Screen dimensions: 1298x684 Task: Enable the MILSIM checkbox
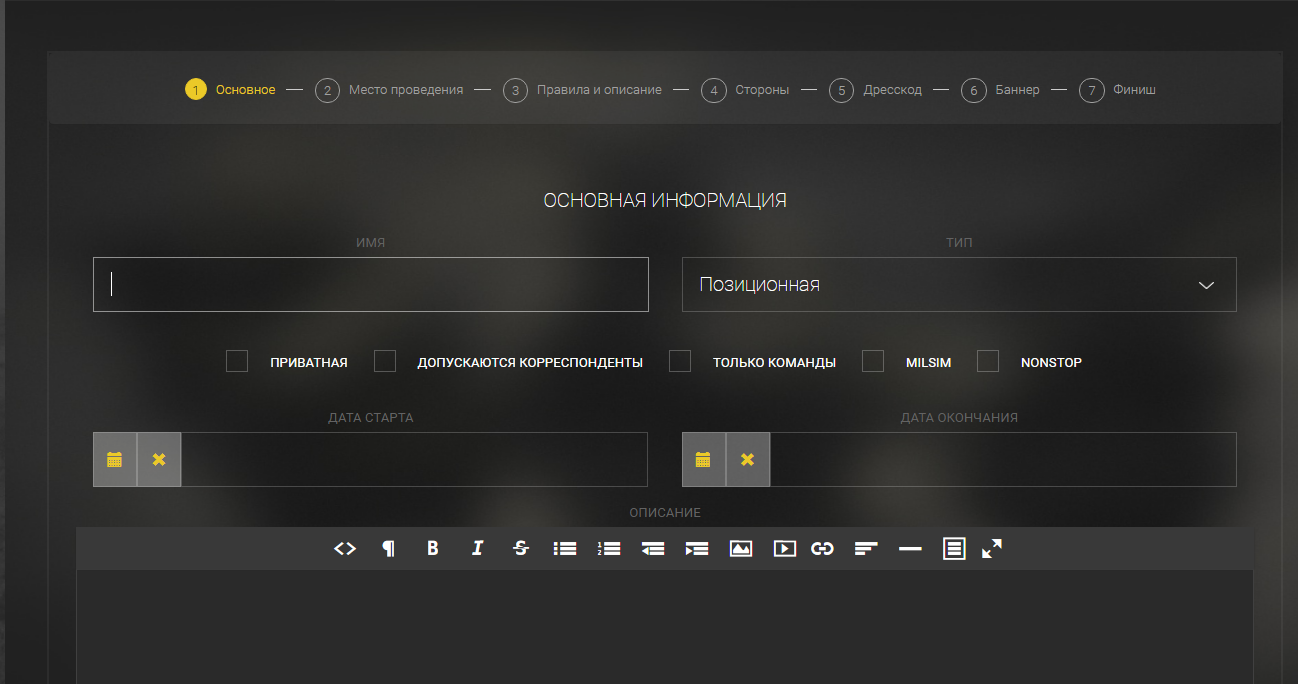pyautogui.click(x=873, y=361)
